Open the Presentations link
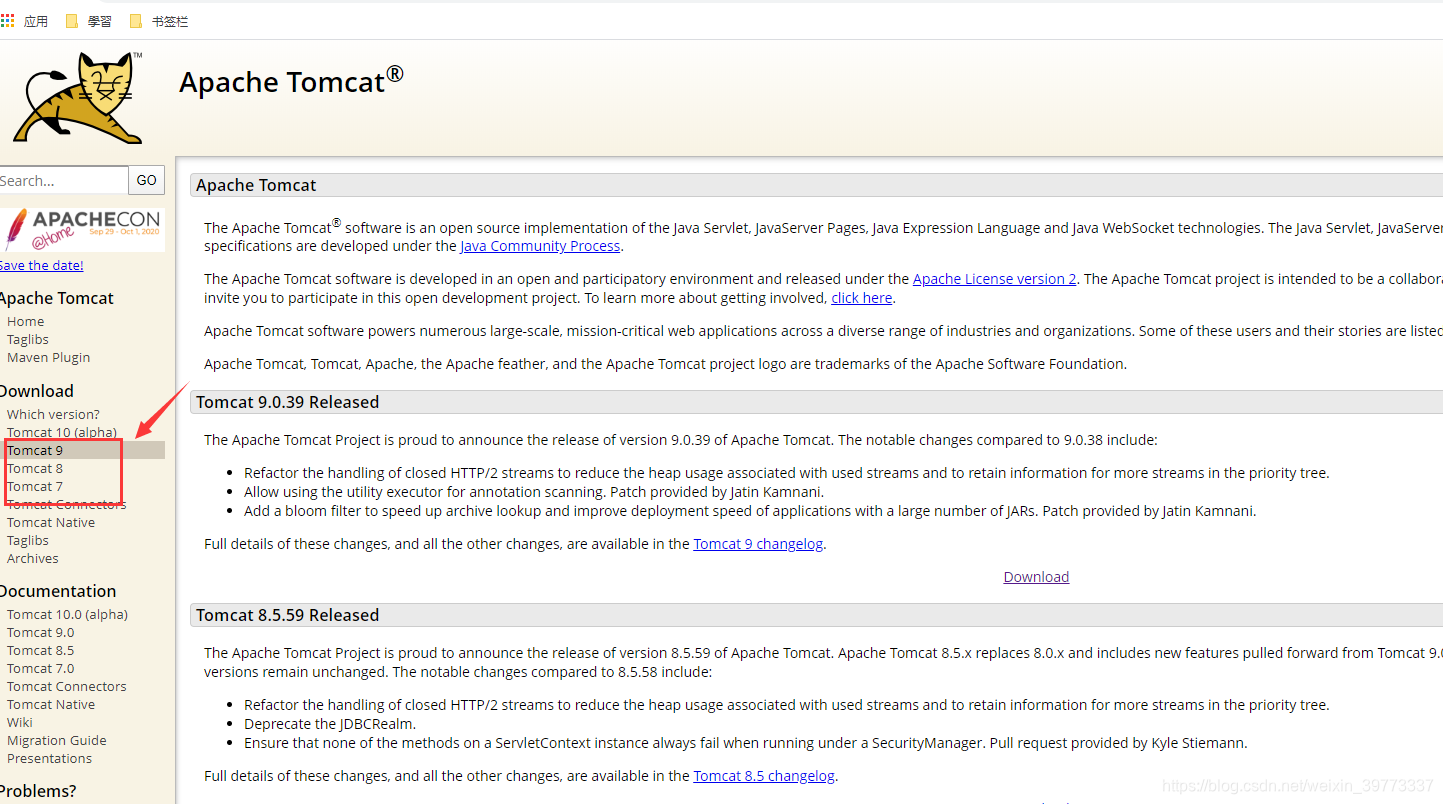This screenshot has height=804, width=1443. [49, 758]
